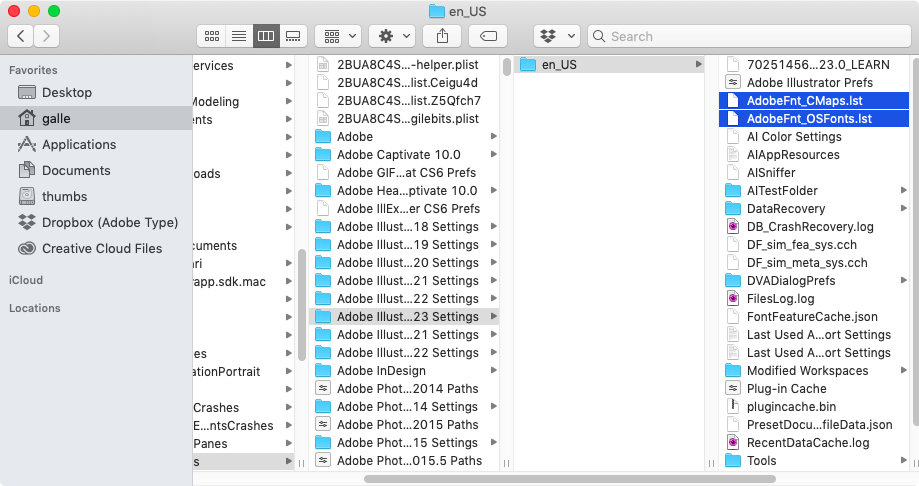
Task: Select the Adobe InDesign folder
Action: point(404,371)
